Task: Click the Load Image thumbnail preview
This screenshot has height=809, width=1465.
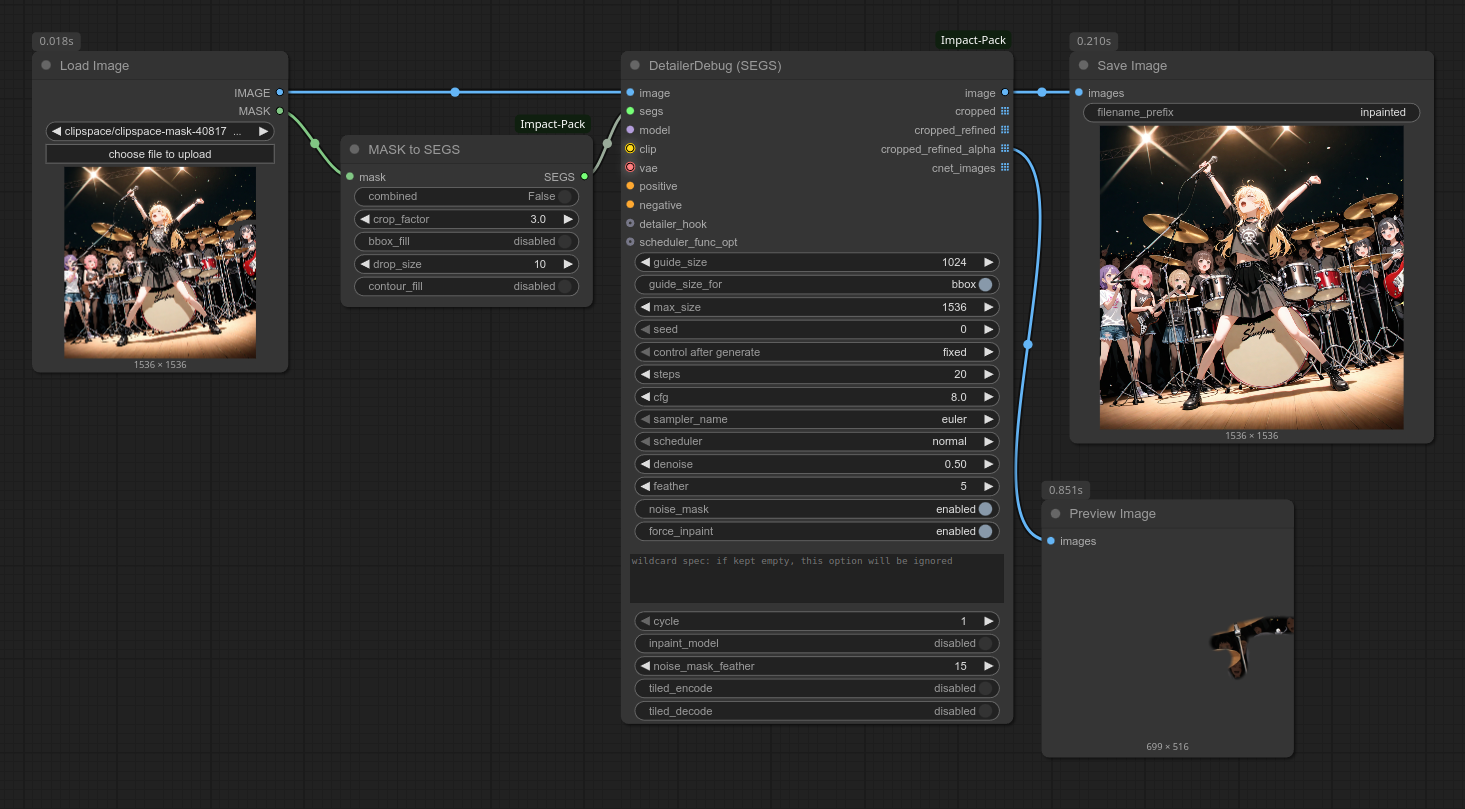Action: click(160, 262)
